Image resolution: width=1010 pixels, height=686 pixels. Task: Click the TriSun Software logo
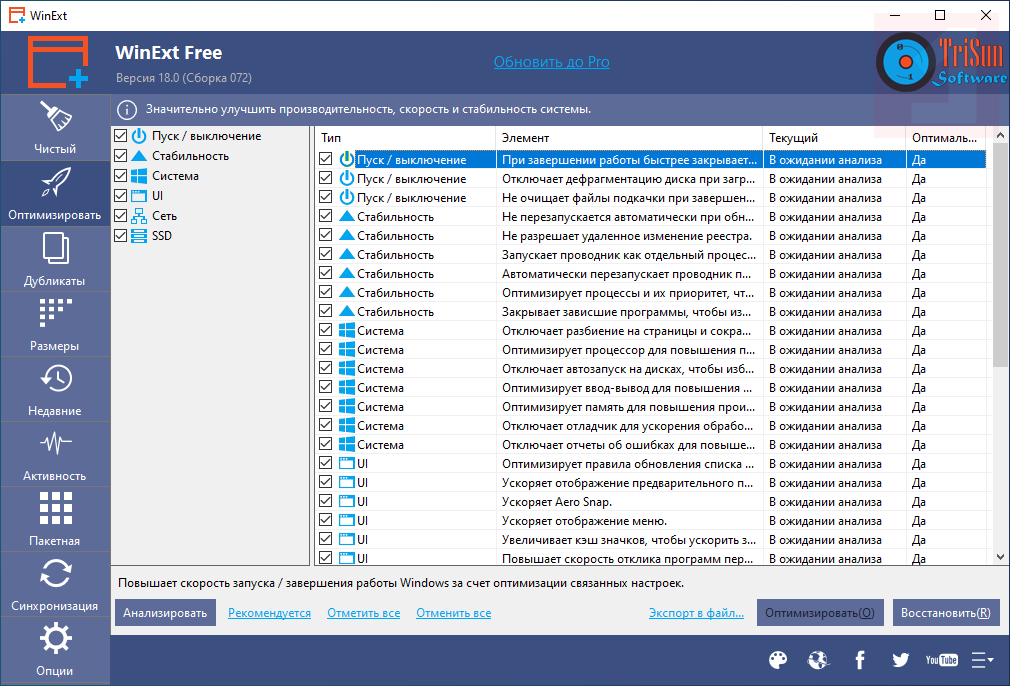coord(941,62)
